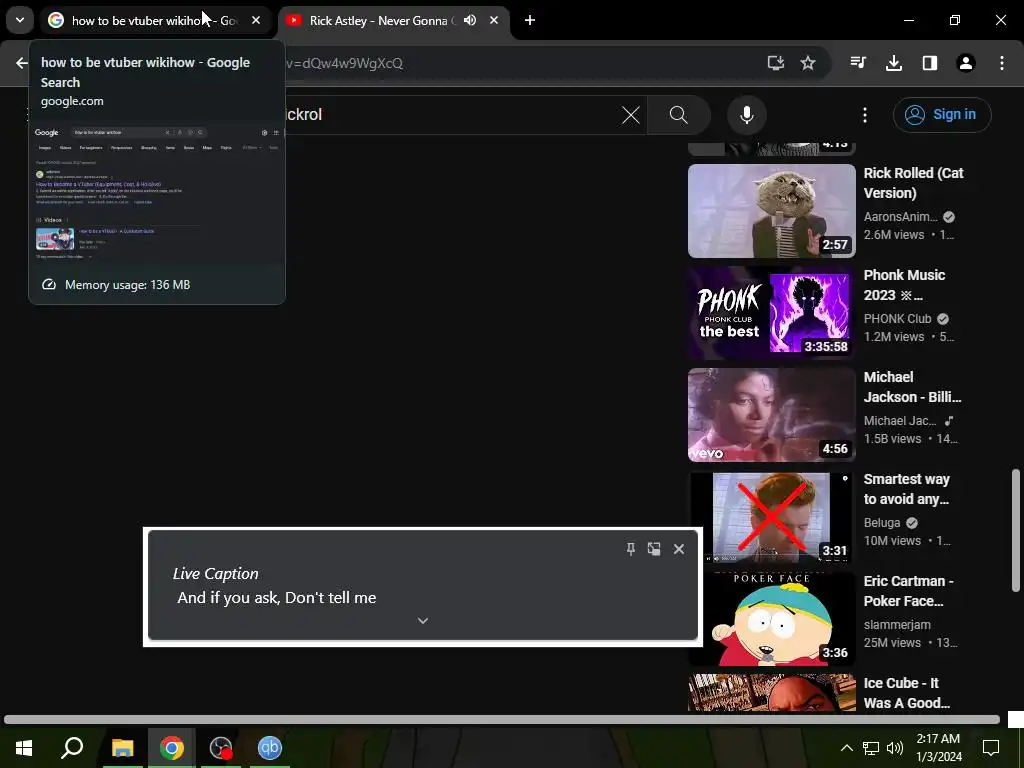Image resolution: width=1024 pixels, height=768 pixels.
Task: Click the horizontal page scrollbar
Action: tap(502, 720)
